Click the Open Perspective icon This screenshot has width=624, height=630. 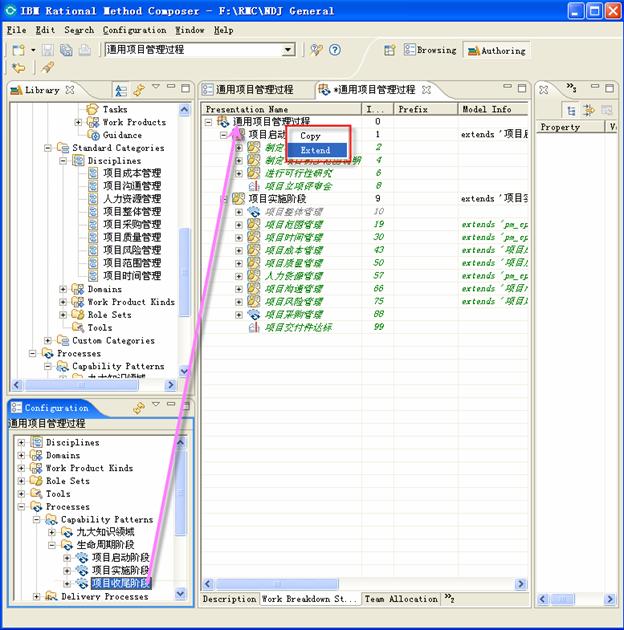coord(389,50)
